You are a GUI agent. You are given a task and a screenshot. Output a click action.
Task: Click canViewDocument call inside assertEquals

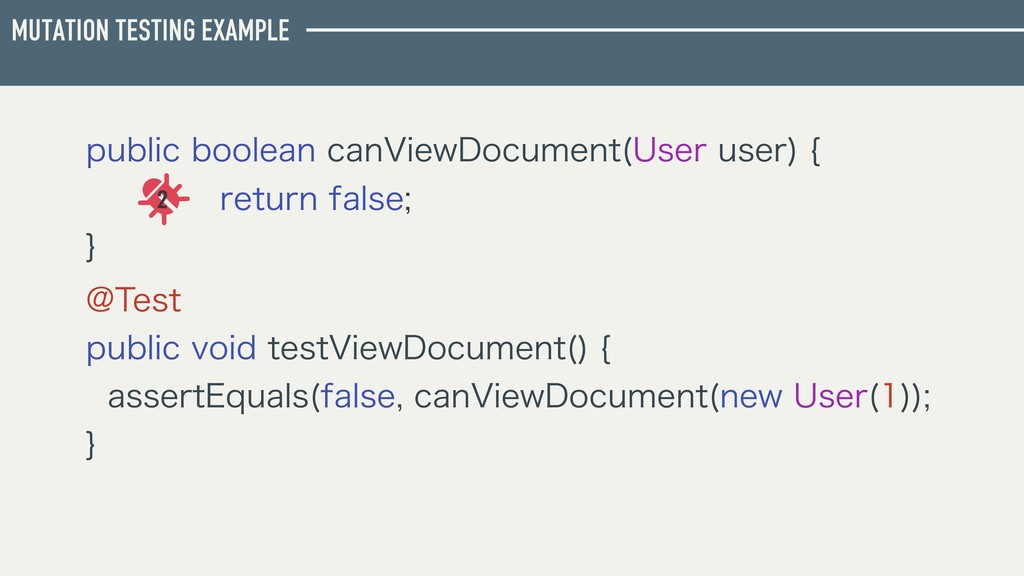point(562,396)
